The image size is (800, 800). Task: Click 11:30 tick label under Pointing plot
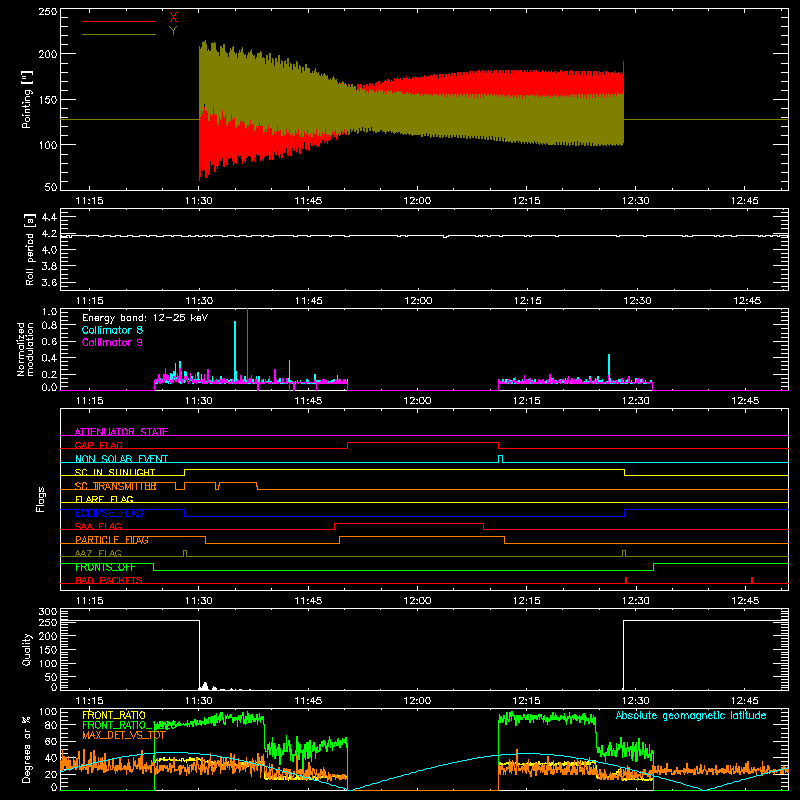(x=199, y=201)
